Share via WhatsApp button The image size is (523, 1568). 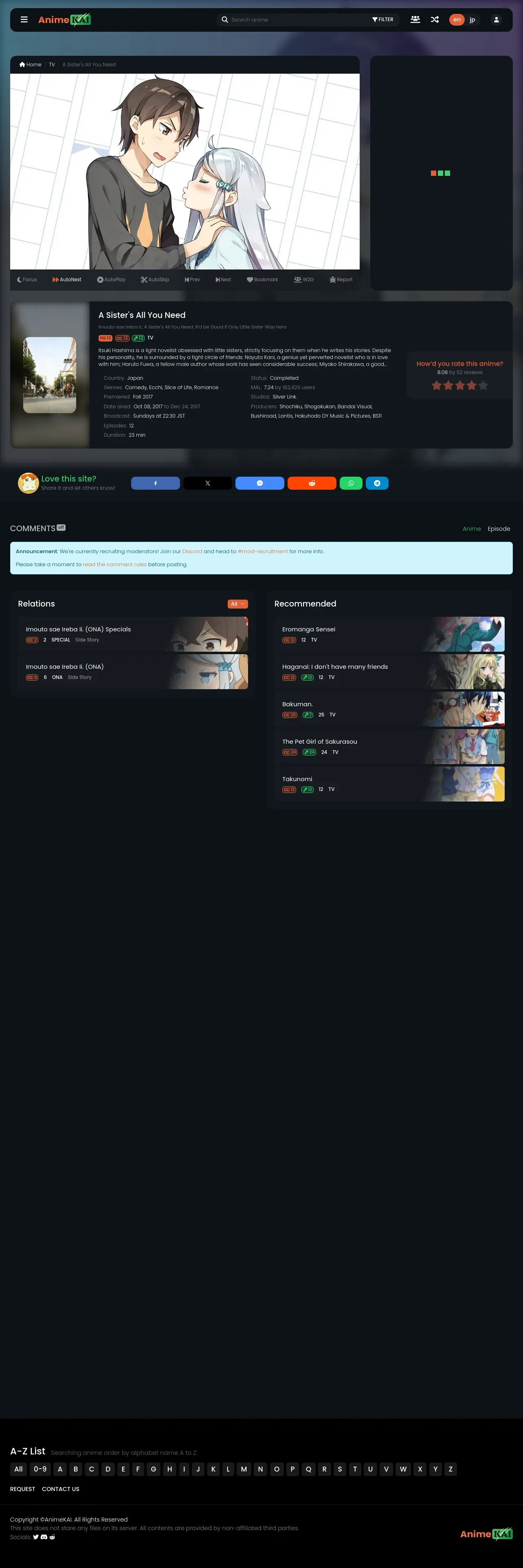click(351, 483)
